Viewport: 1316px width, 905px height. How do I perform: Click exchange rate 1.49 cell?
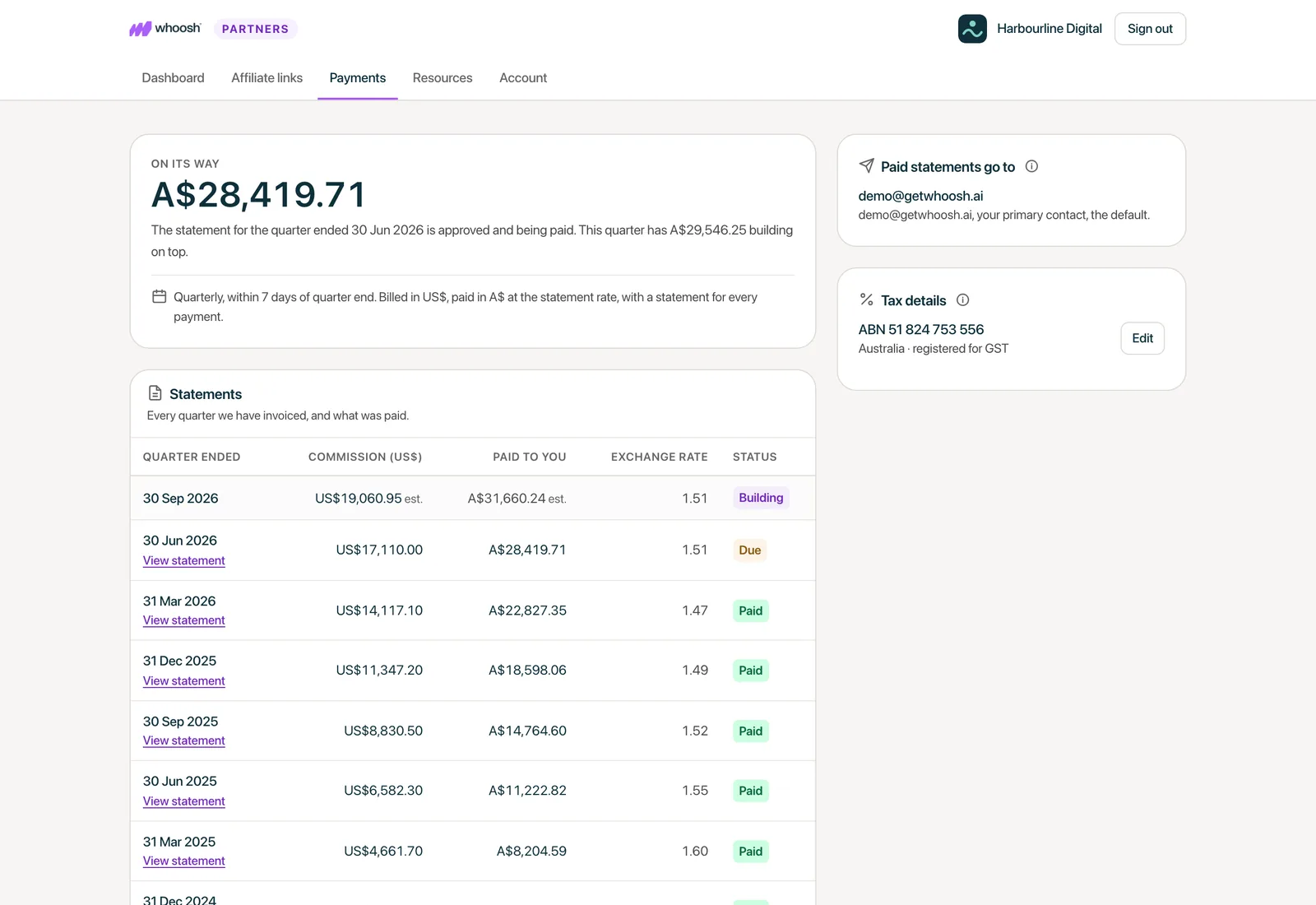coord(695,671)
